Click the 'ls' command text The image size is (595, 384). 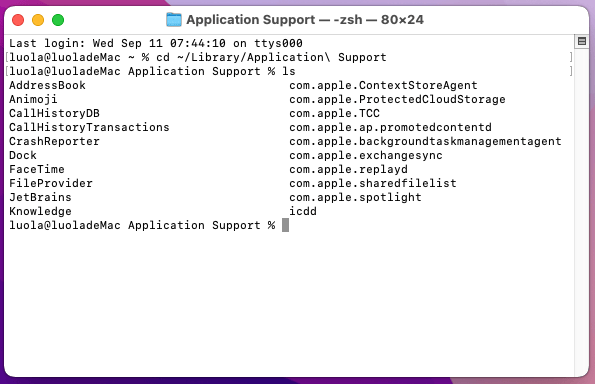coord(288,71)
